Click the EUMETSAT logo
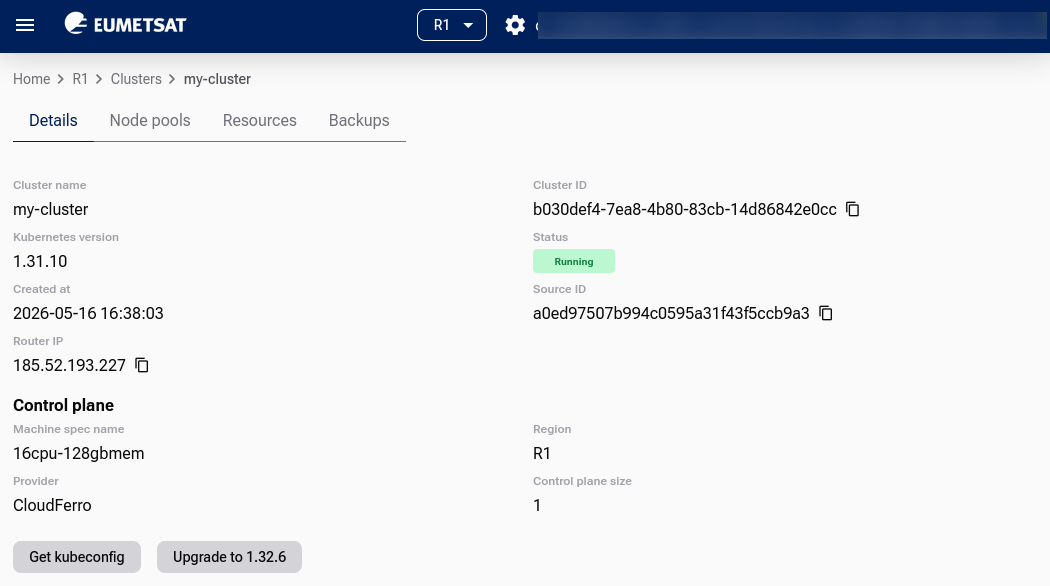 coord(125,24)
